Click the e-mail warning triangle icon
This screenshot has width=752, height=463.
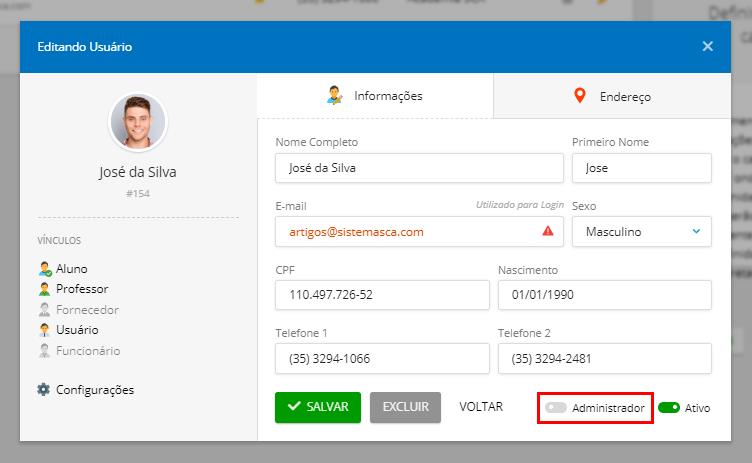coord(548,231)
